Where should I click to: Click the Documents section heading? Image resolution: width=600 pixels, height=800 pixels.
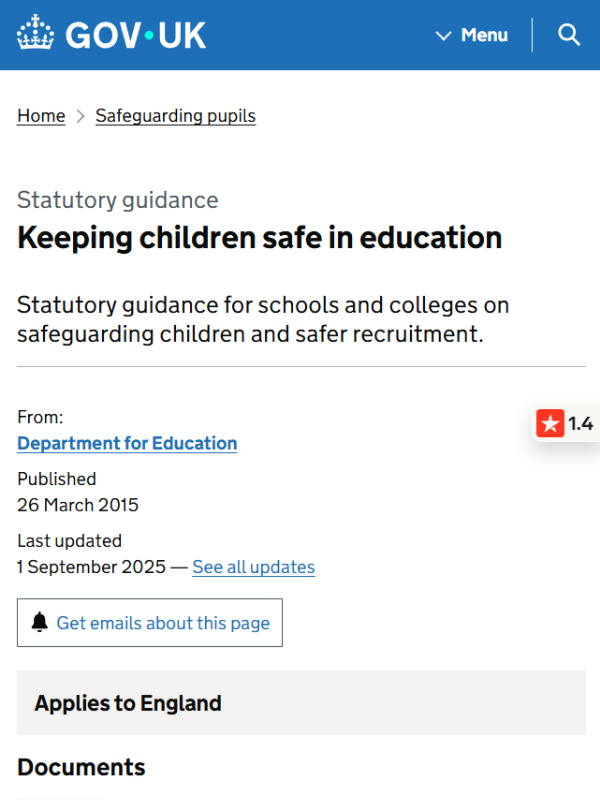(81, 767)
